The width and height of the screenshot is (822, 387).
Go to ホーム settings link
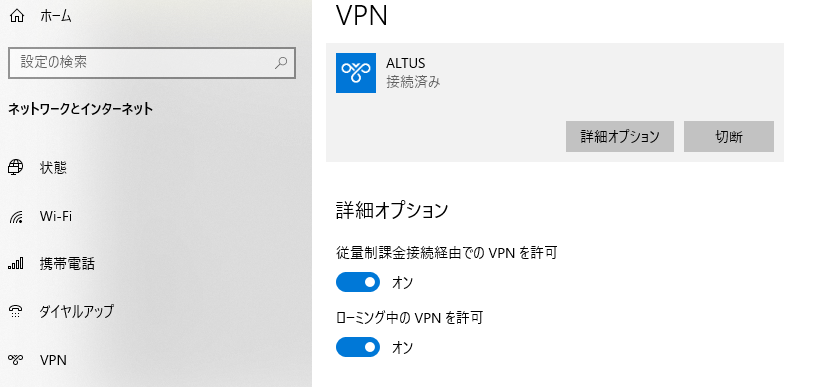pos(56,16)
